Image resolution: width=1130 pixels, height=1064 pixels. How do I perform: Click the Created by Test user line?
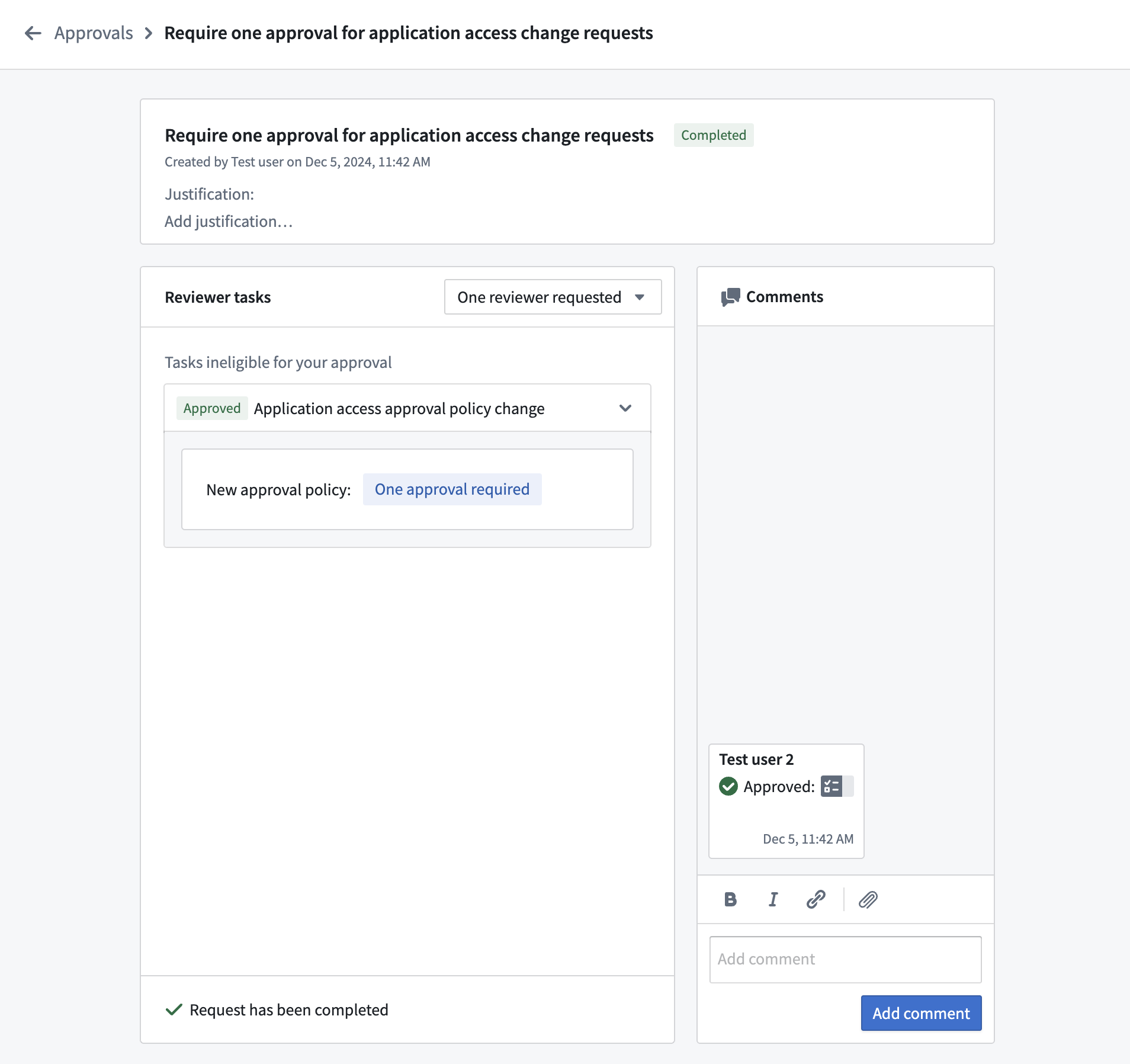[297, 162]
